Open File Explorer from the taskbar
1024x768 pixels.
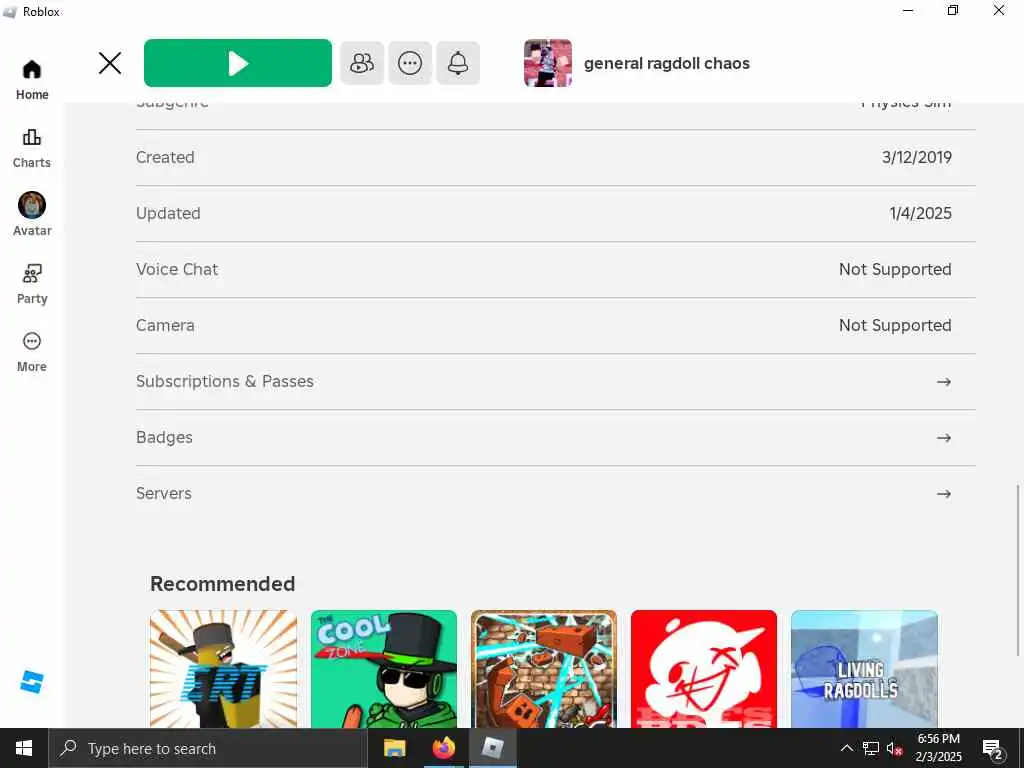pos(394,748)
